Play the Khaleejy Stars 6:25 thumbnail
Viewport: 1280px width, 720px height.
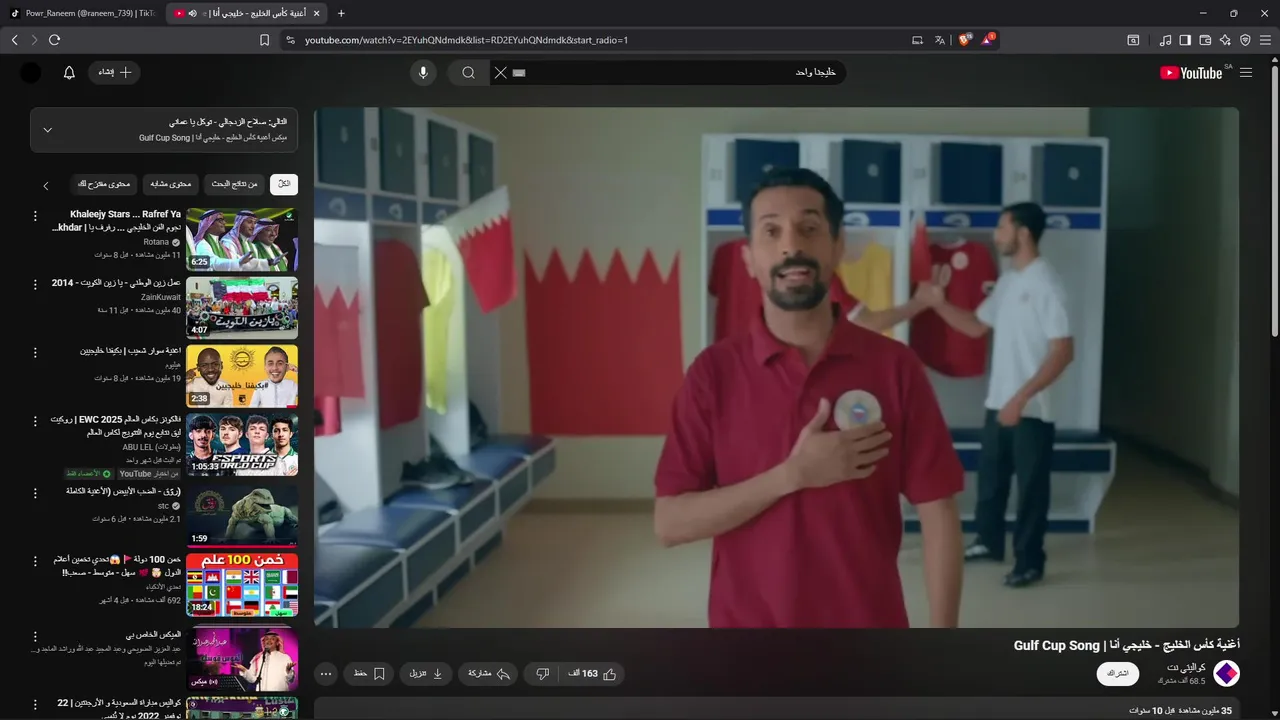pos(242,239)
